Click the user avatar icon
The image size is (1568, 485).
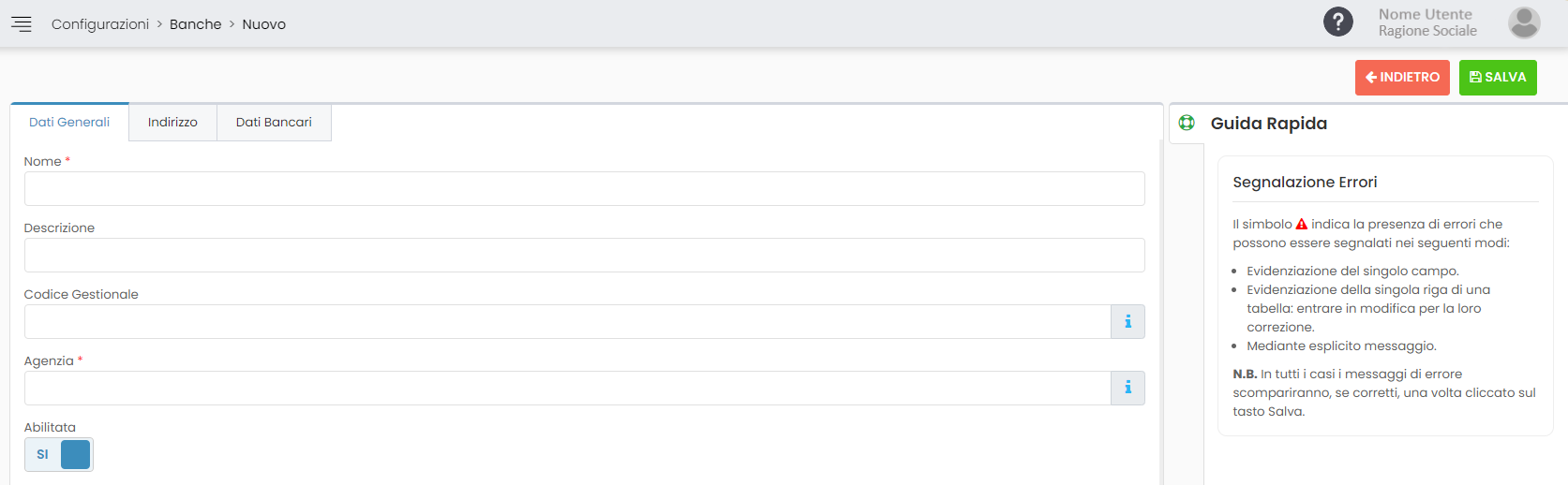click(x=1524, y=22)
